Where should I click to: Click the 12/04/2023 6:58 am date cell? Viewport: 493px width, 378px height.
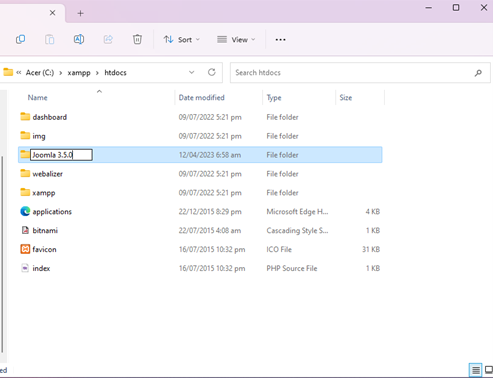point(210,155)
